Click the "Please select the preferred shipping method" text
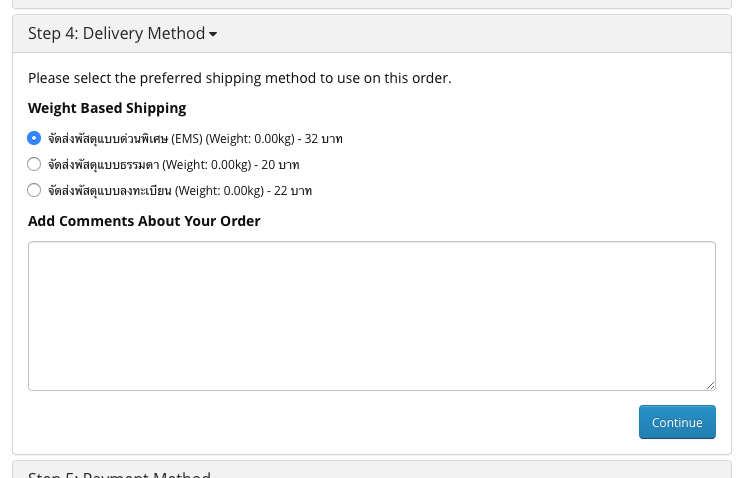Screen dimensions: 748x478 click(x=239, y=78)
